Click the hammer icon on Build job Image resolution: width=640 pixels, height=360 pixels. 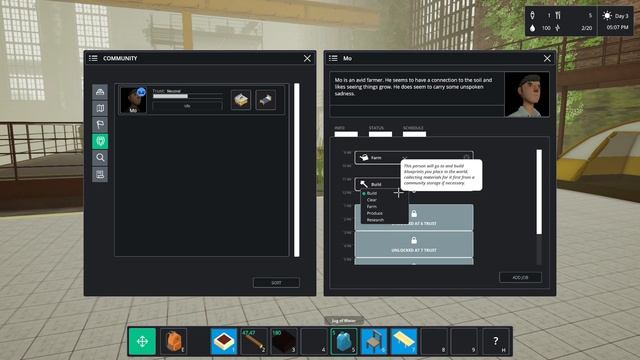pos(364,184)
